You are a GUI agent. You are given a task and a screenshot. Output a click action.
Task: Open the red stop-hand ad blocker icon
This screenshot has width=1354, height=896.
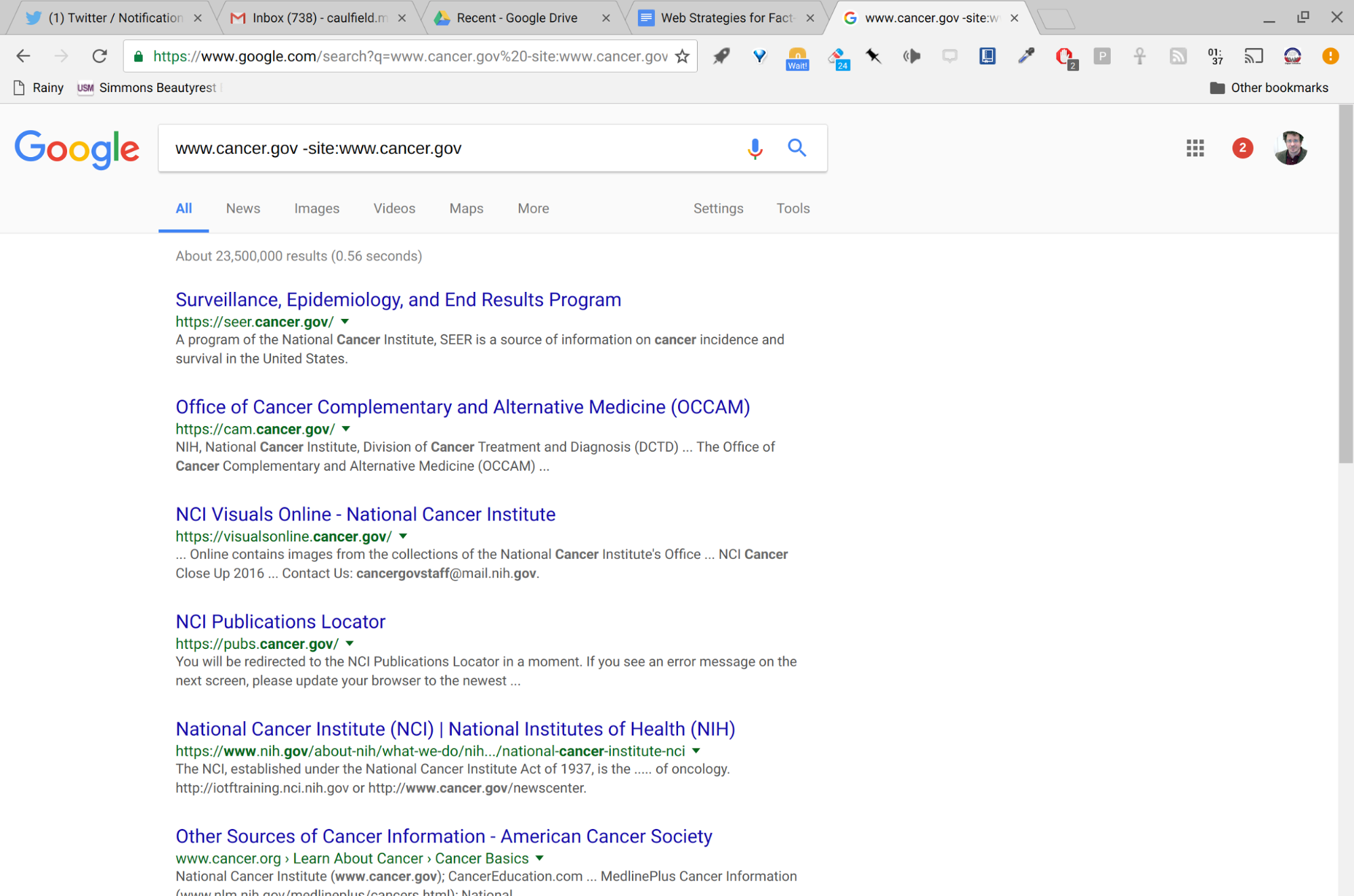click(x=1066, y=58)
